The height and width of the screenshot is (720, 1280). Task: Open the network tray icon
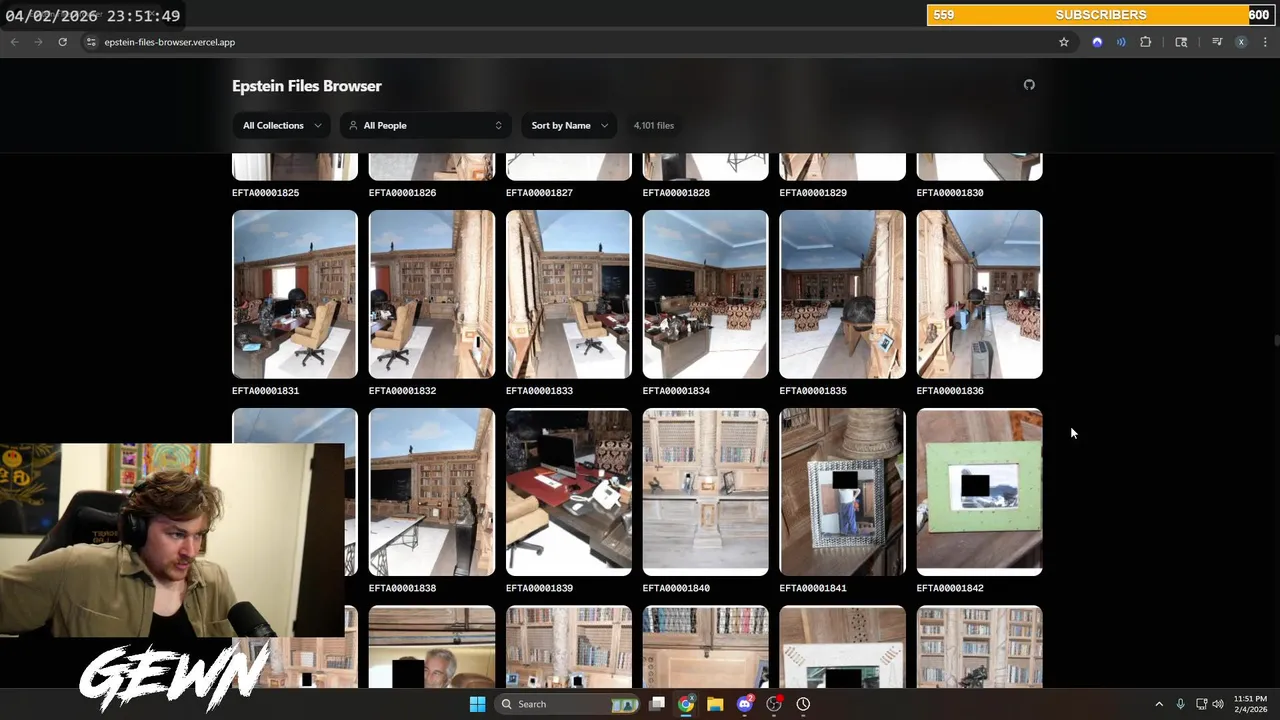pyautogui.click(x=1201, y=704)
